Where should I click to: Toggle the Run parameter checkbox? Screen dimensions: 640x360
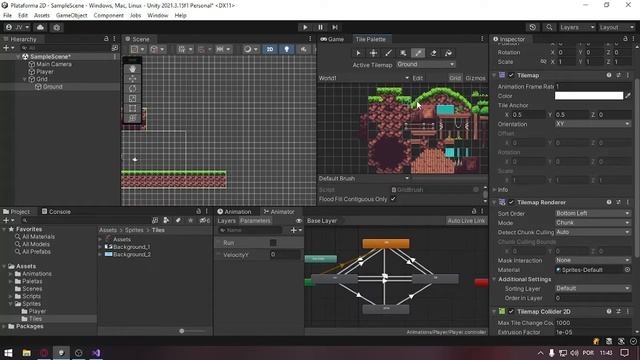tap(273, 242)
